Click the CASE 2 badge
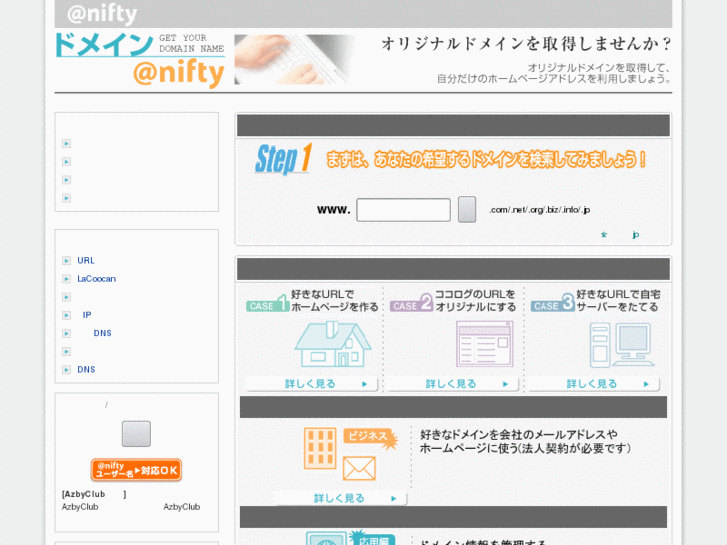Image resolution: width=727 pixels, height=545 pixels. click(411, 303)
